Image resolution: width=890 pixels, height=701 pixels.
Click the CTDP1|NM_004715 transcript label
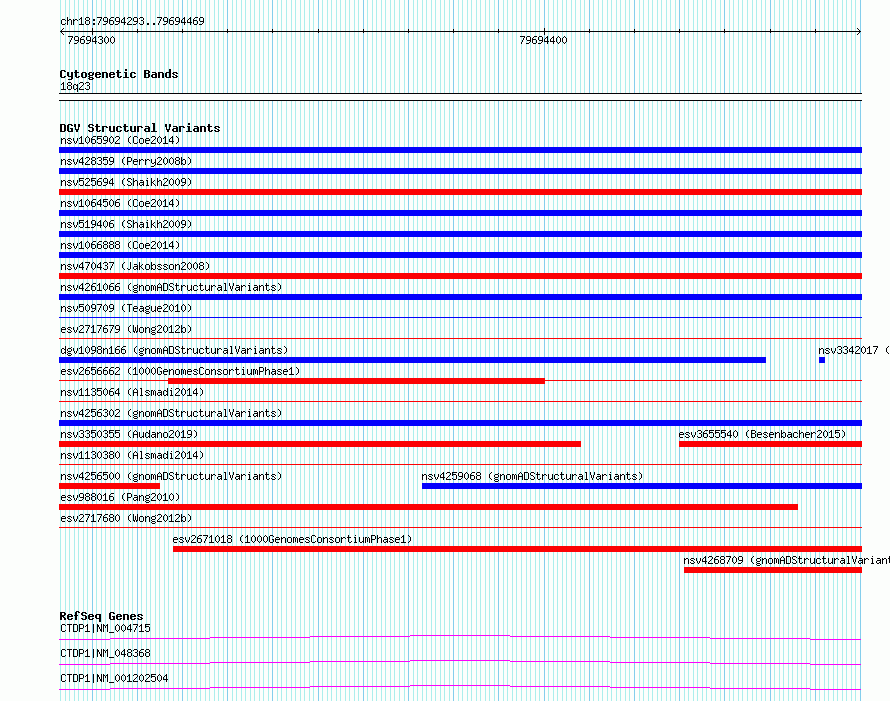(x=105, y=628)
